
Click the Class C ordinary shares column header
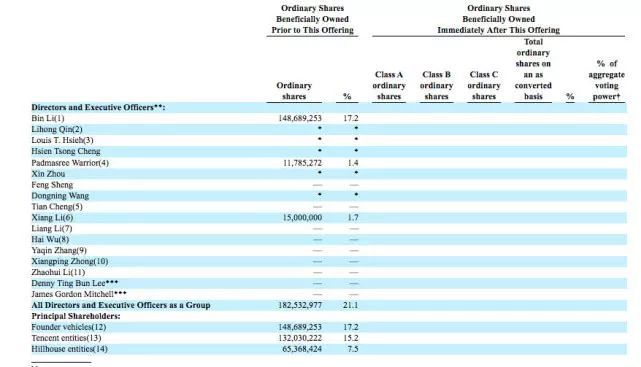click(x=484, y=86)
